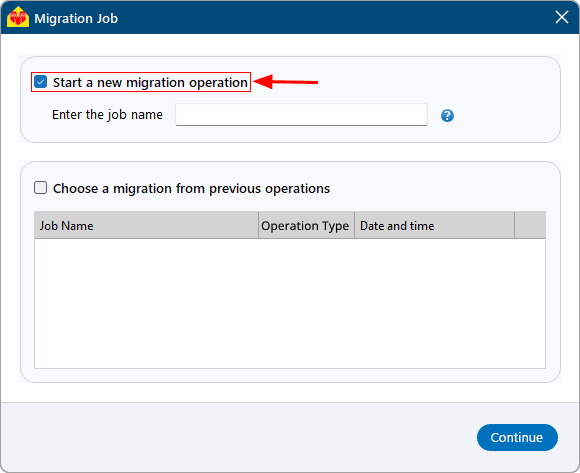
Task: Click the Continue button
Action: click(517, 437)
